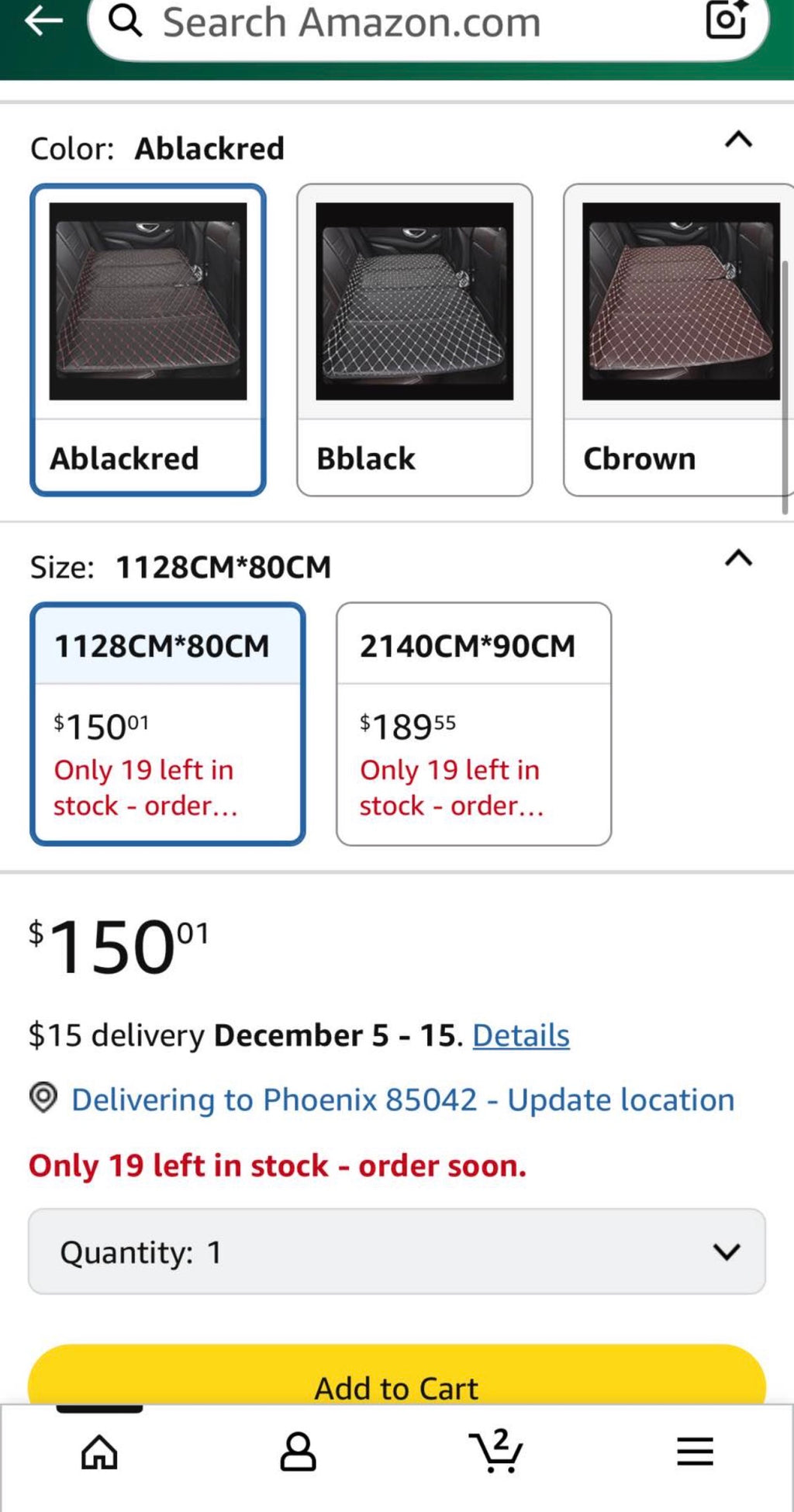
Task: Select the Bblack color option
Action: (415, 340)
